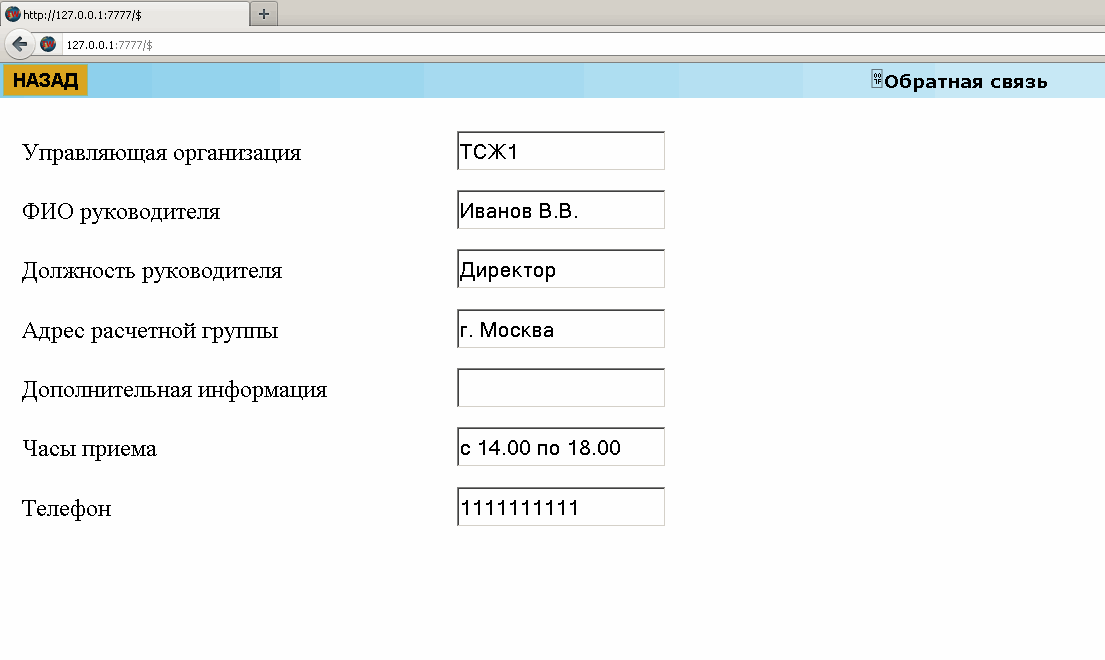Click the favicon on the browser tab

(x=13, y=13)
